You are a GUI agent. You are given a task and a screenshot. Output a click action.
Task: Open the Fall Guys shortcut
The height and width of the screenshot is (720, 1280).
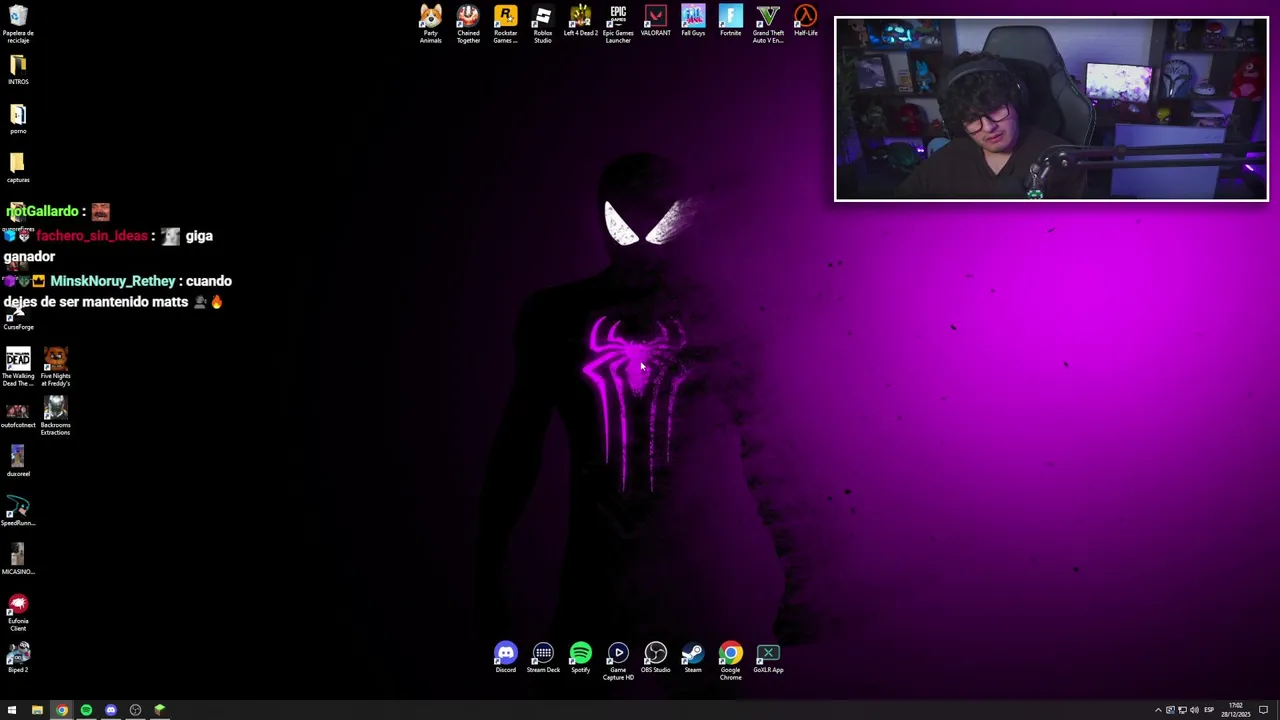(x=693, y=21)
